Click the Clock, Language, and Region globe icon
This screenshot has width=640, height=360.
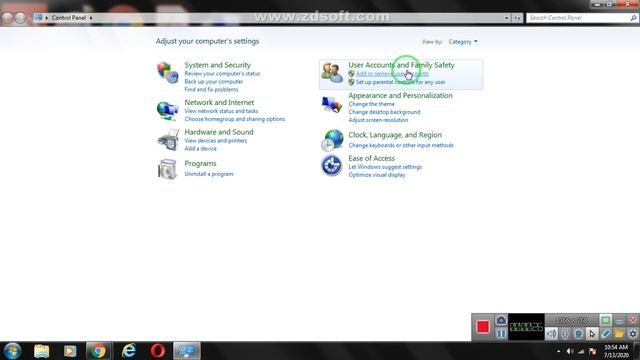click(x=332, y=140)
